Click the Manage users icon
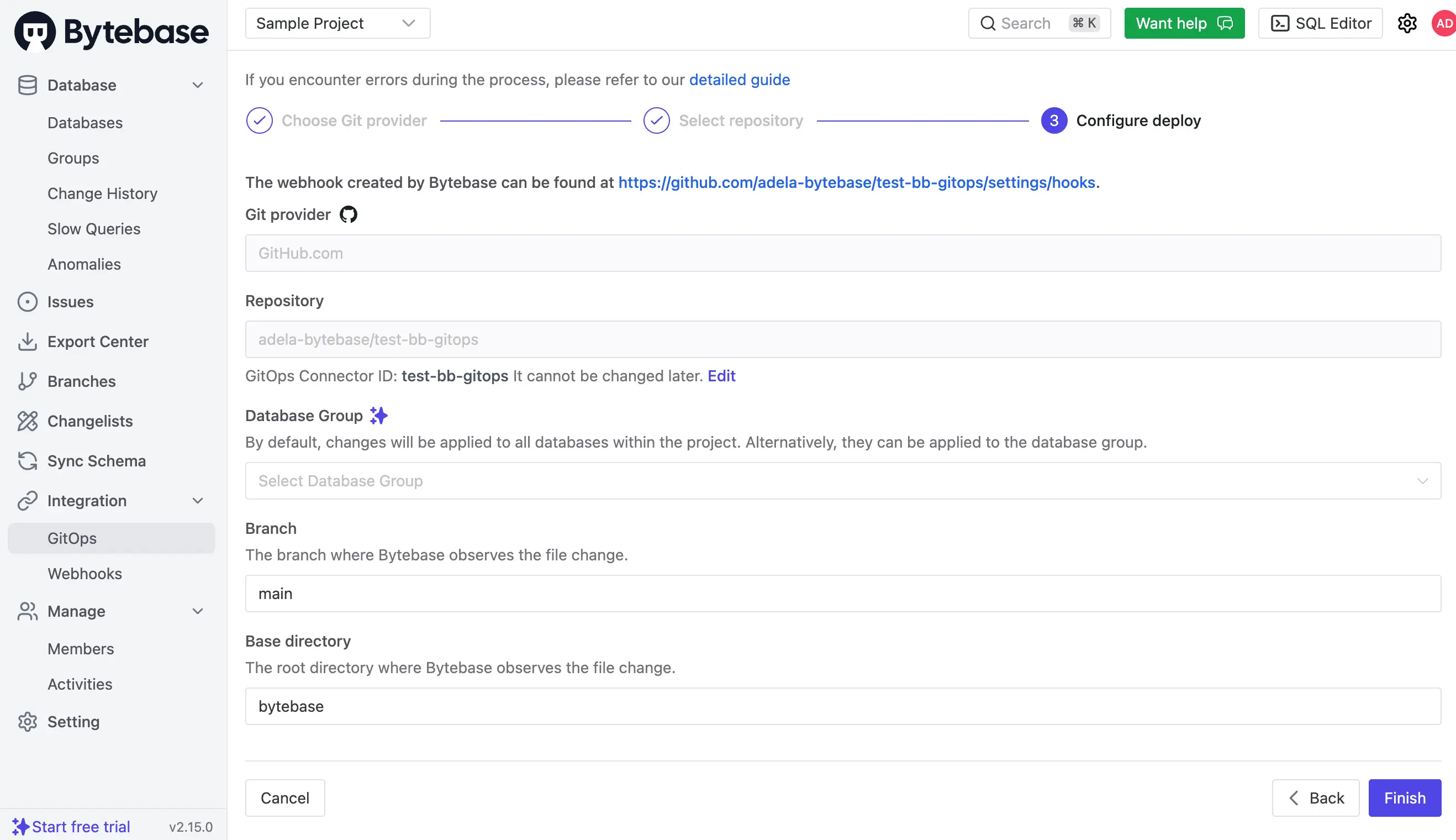This screenshot has width=1456, height=840. pos(27,611)
